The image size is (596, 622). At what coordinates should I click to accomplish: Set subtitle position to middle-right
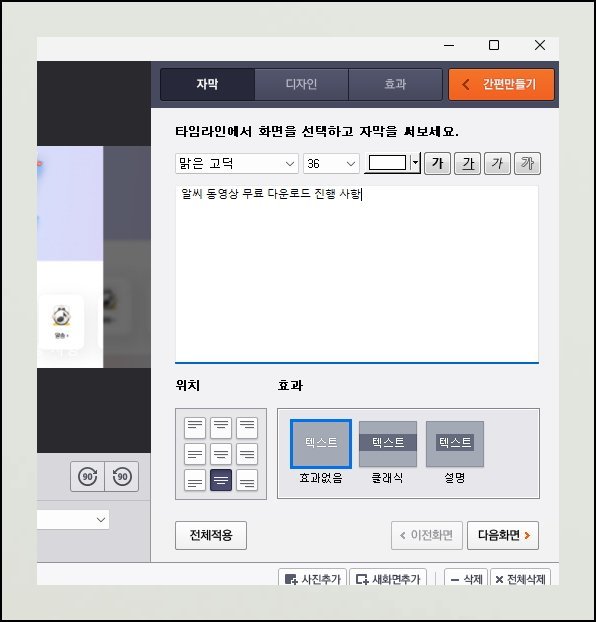point(247,454)
